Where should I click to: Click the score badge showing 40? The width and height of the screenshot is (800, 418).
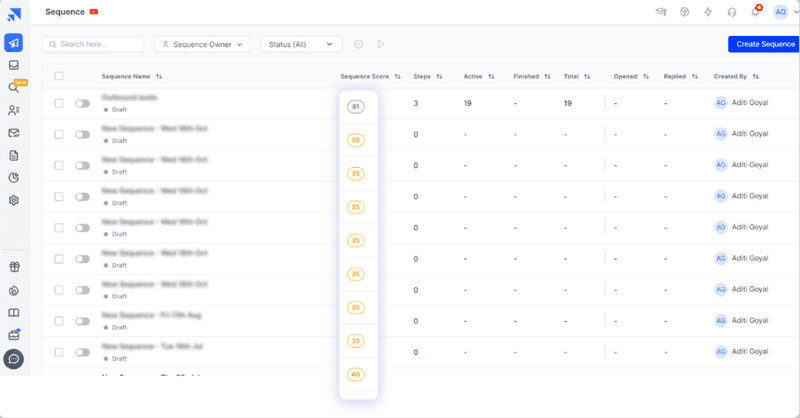(356, 374)
